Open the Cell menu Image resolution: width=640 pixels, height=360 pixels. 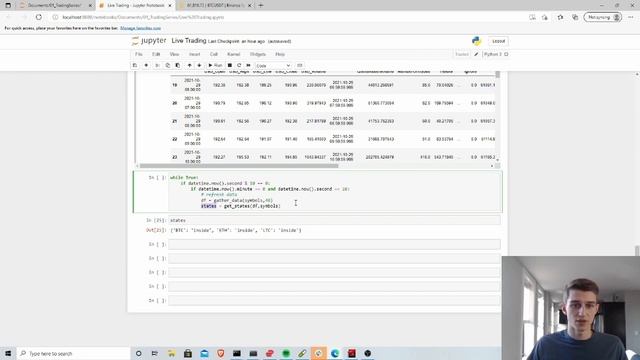(x=213, y=54)
